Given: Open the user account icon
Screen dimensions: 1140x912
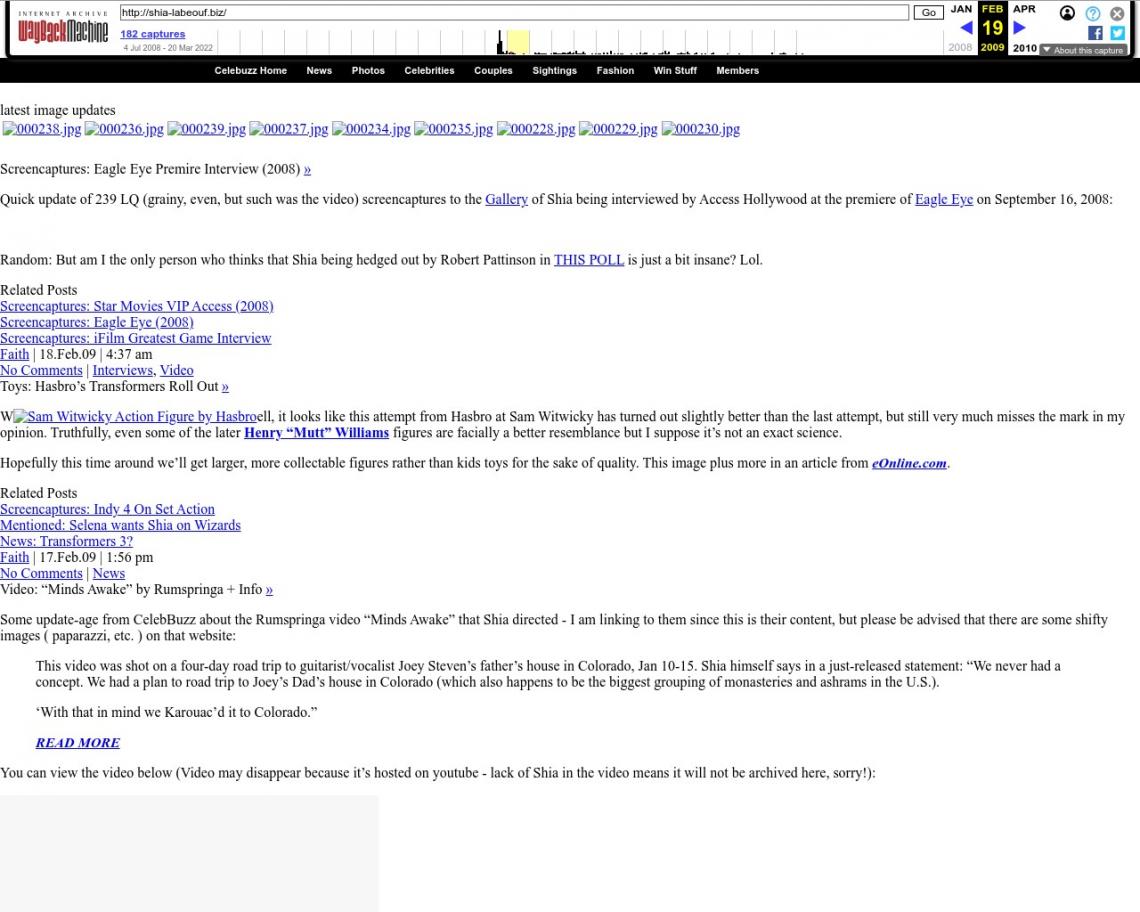Looking at the screenshot, I should pos(1067,13).
